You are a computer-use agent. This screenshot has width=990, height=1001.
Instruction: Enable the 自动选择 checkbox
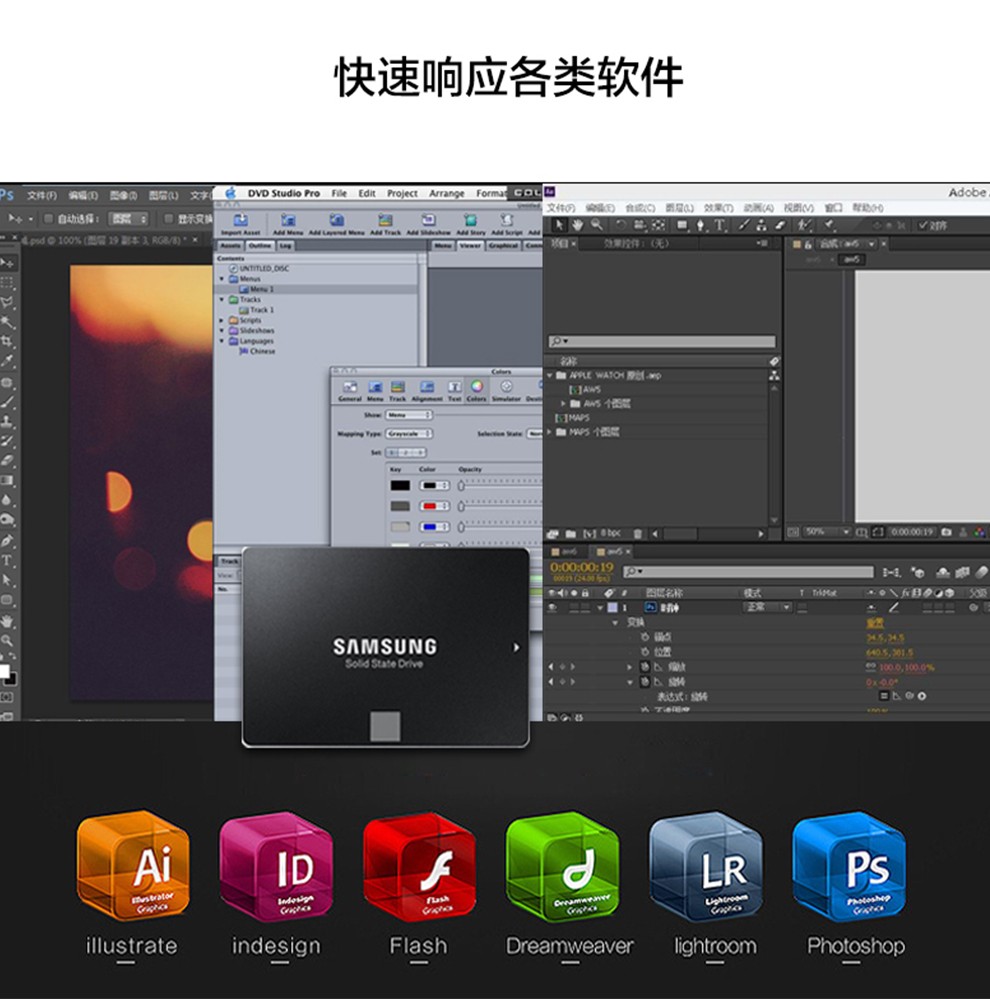click(48, 218)
